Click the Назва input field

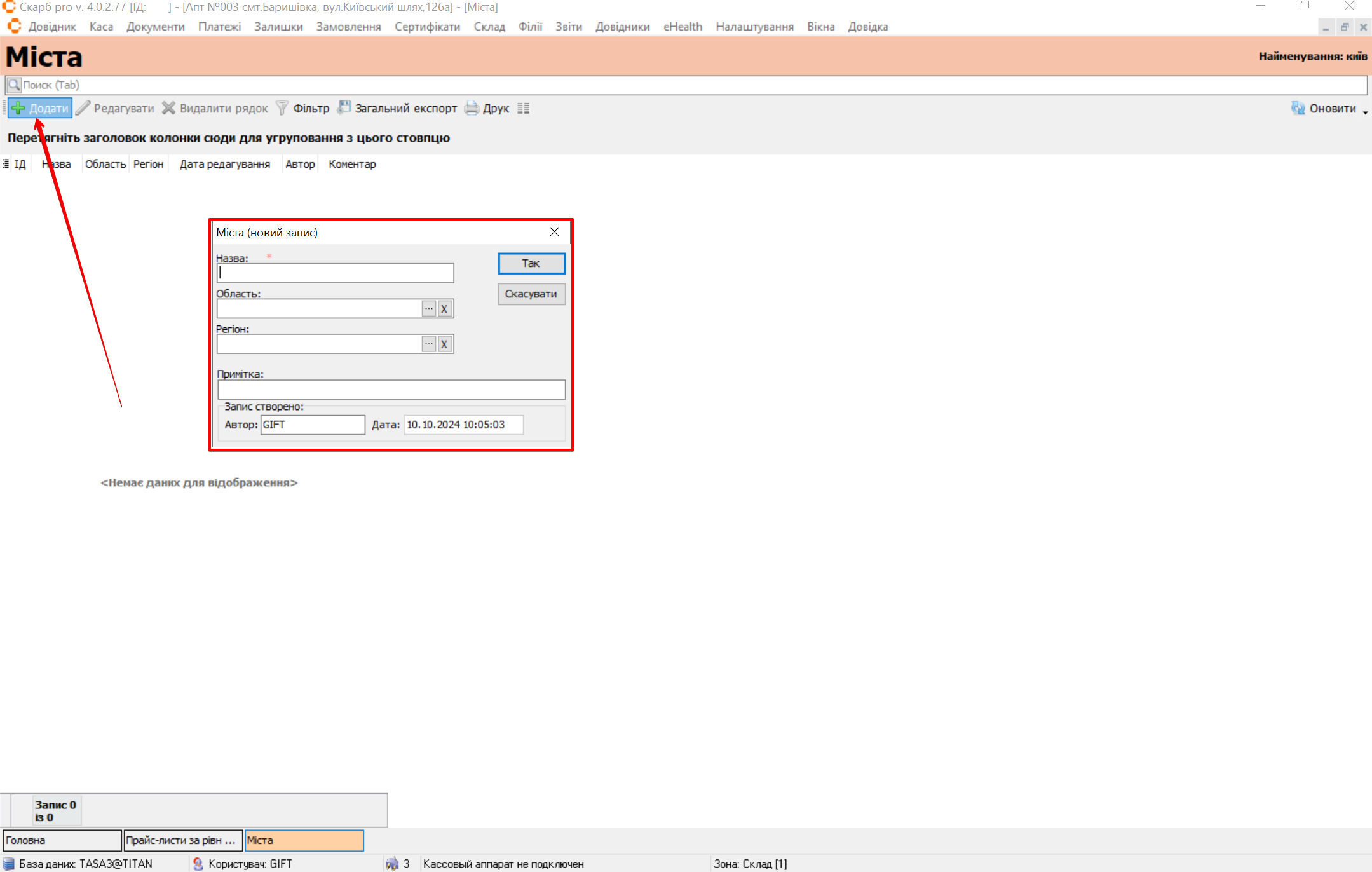(x=335, y=273)
